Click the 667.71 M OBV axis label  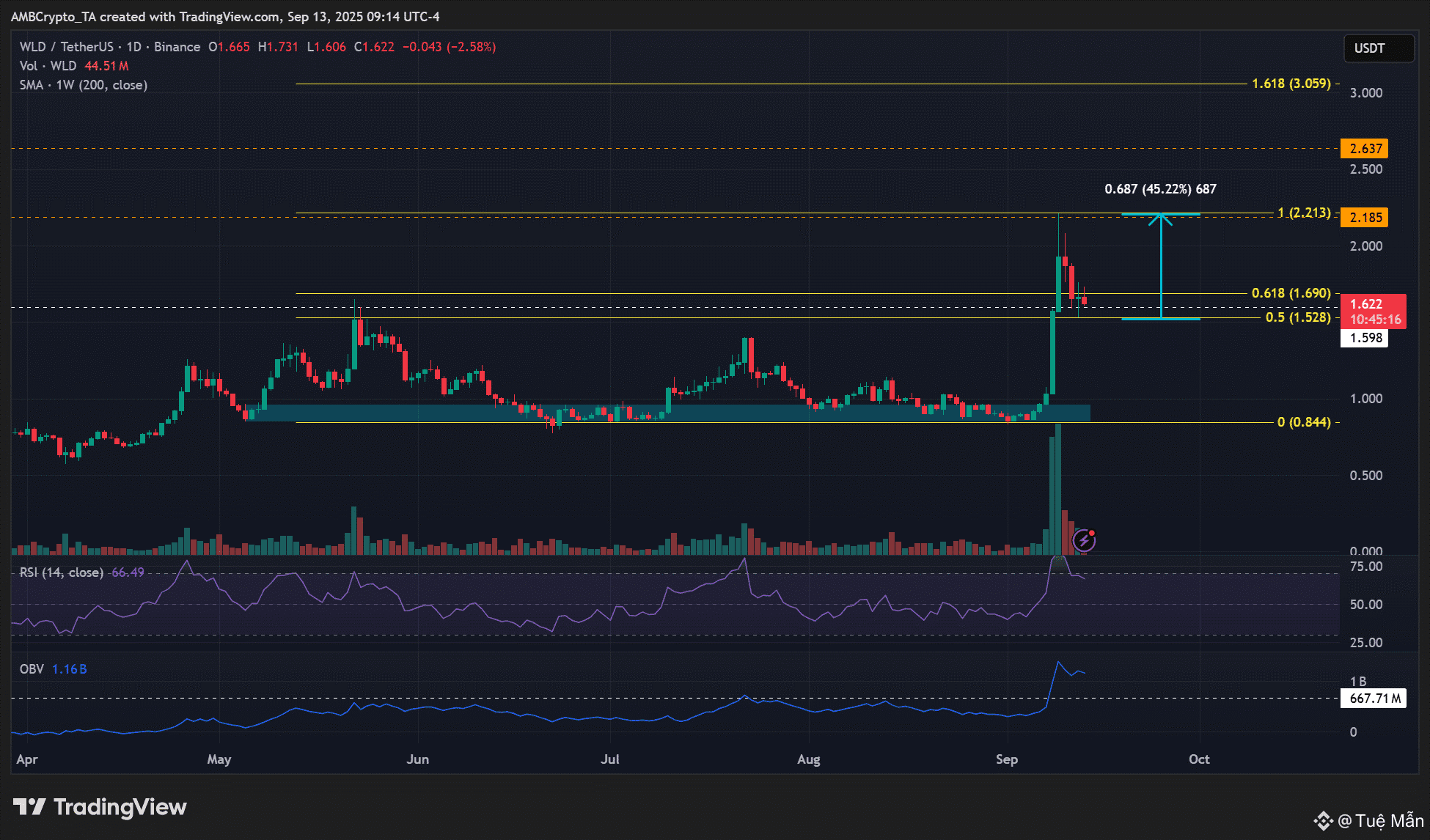coord(1374,699)
